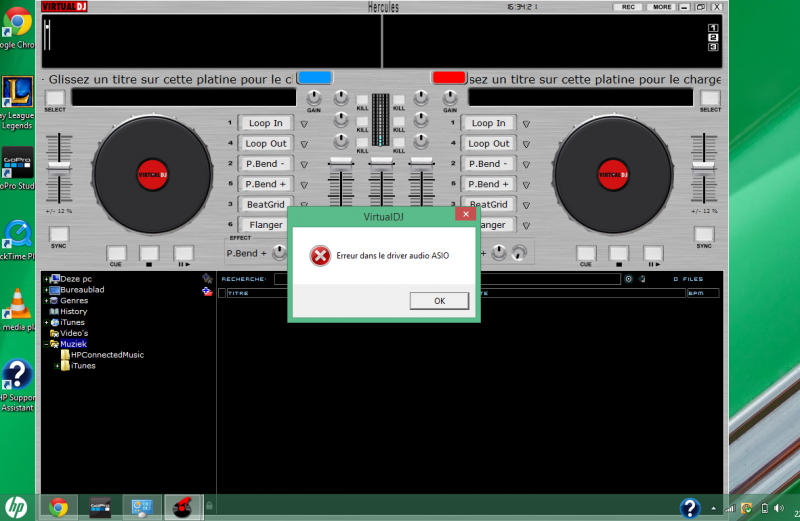800x521 pixels.
Task: Click the left deck play/pause button
Action: pyautogui.click(x=183, y=253)
